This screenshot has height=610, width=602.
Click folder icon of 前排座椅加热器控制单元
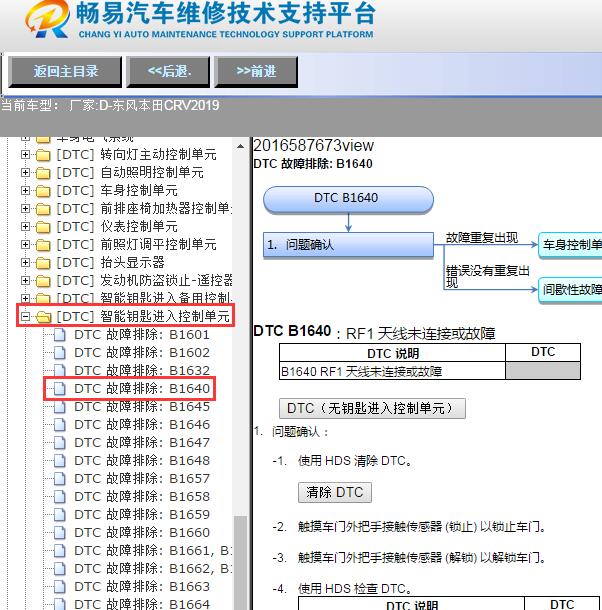pos(43,209)
